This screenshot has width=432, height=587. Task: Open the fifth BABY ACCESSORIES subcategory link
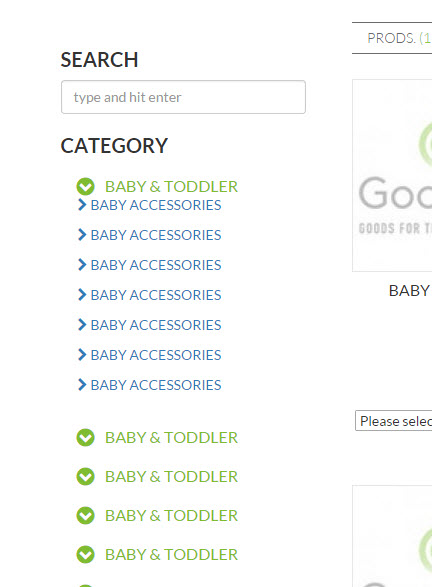[x=156, y=325]
